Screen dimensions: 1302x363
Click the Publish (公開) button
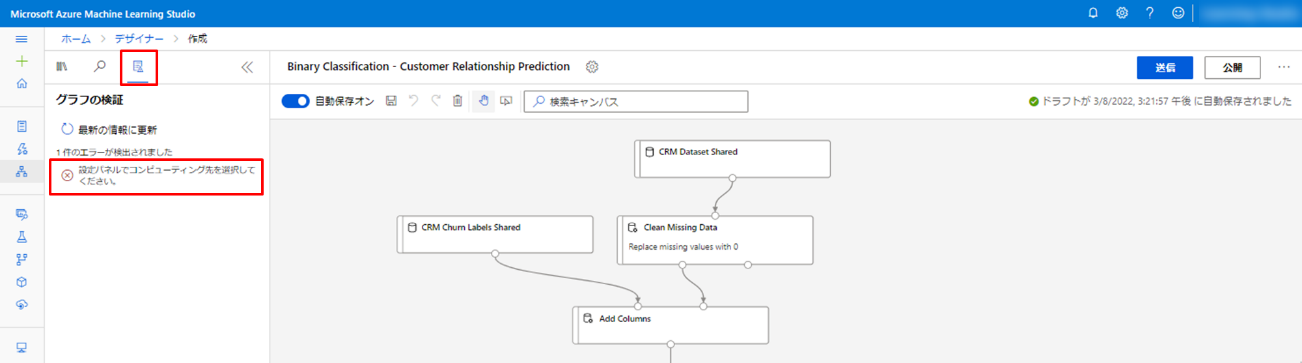[x=1233, y=67]
